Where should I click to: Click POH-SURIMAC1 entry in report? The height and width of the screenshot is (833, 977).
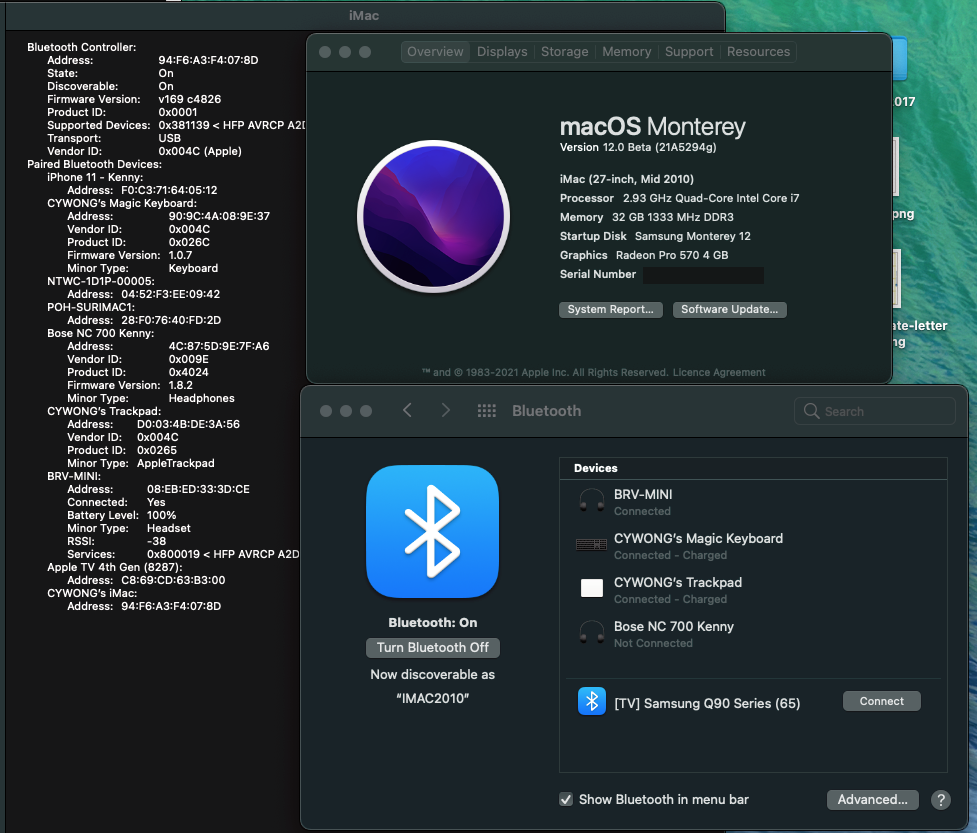point(91,308)
